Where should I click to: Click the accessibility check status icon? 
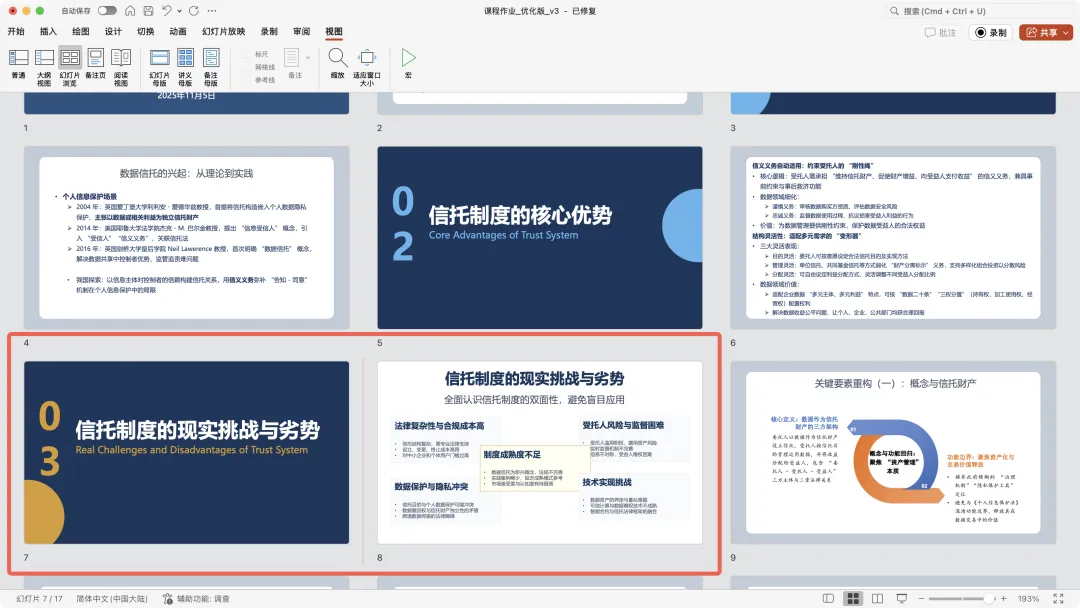coord(167,599)
